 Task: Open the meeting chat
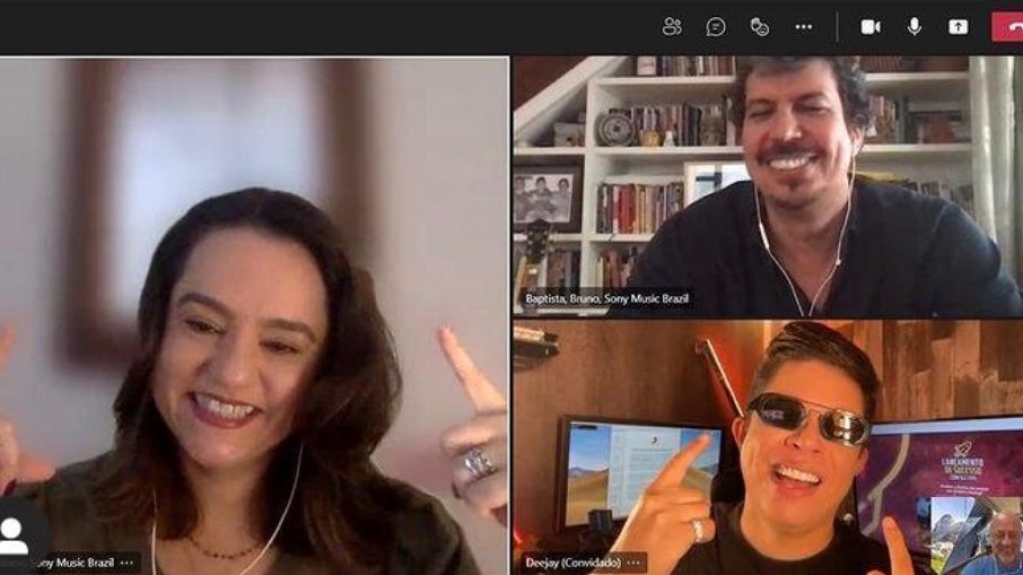pyautogui.click(x=716, y=27)
